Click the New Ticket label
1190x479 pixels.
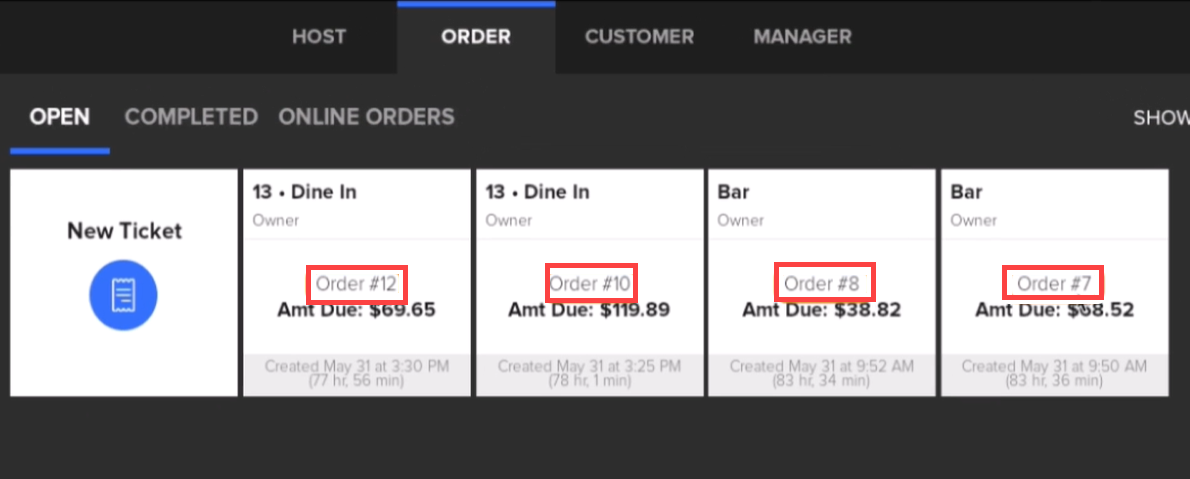(124, 231)
